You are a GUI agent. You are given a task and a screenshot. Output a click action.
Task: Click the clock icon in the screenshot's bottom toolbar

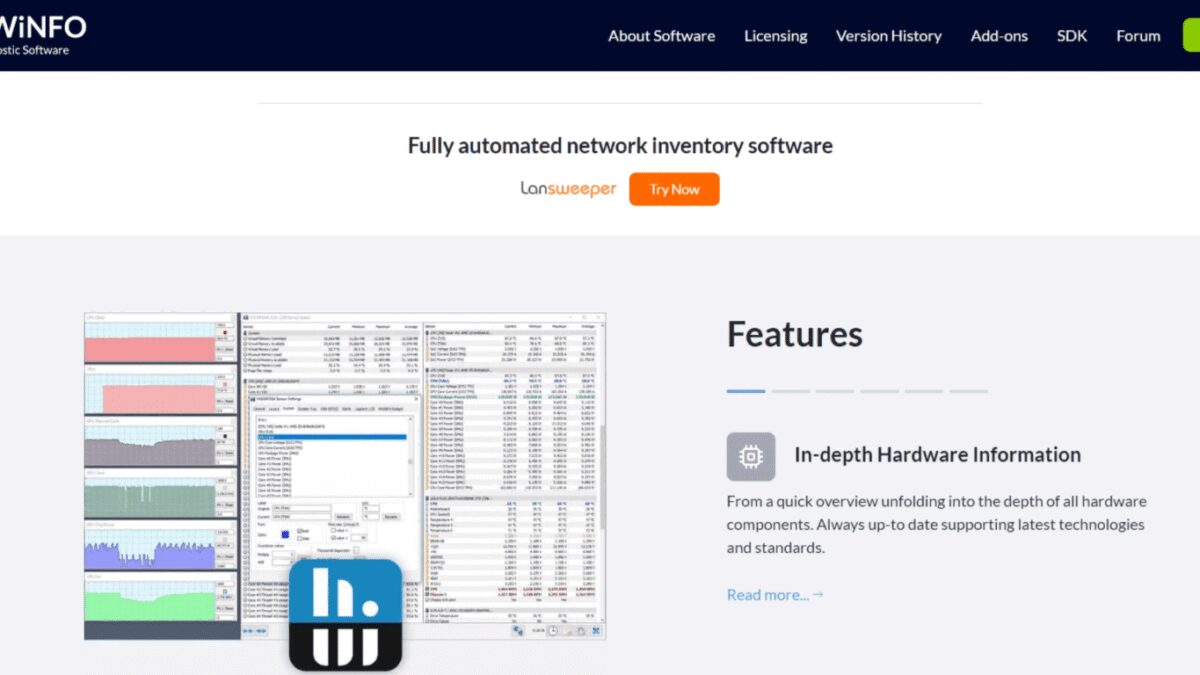(552, 631)
